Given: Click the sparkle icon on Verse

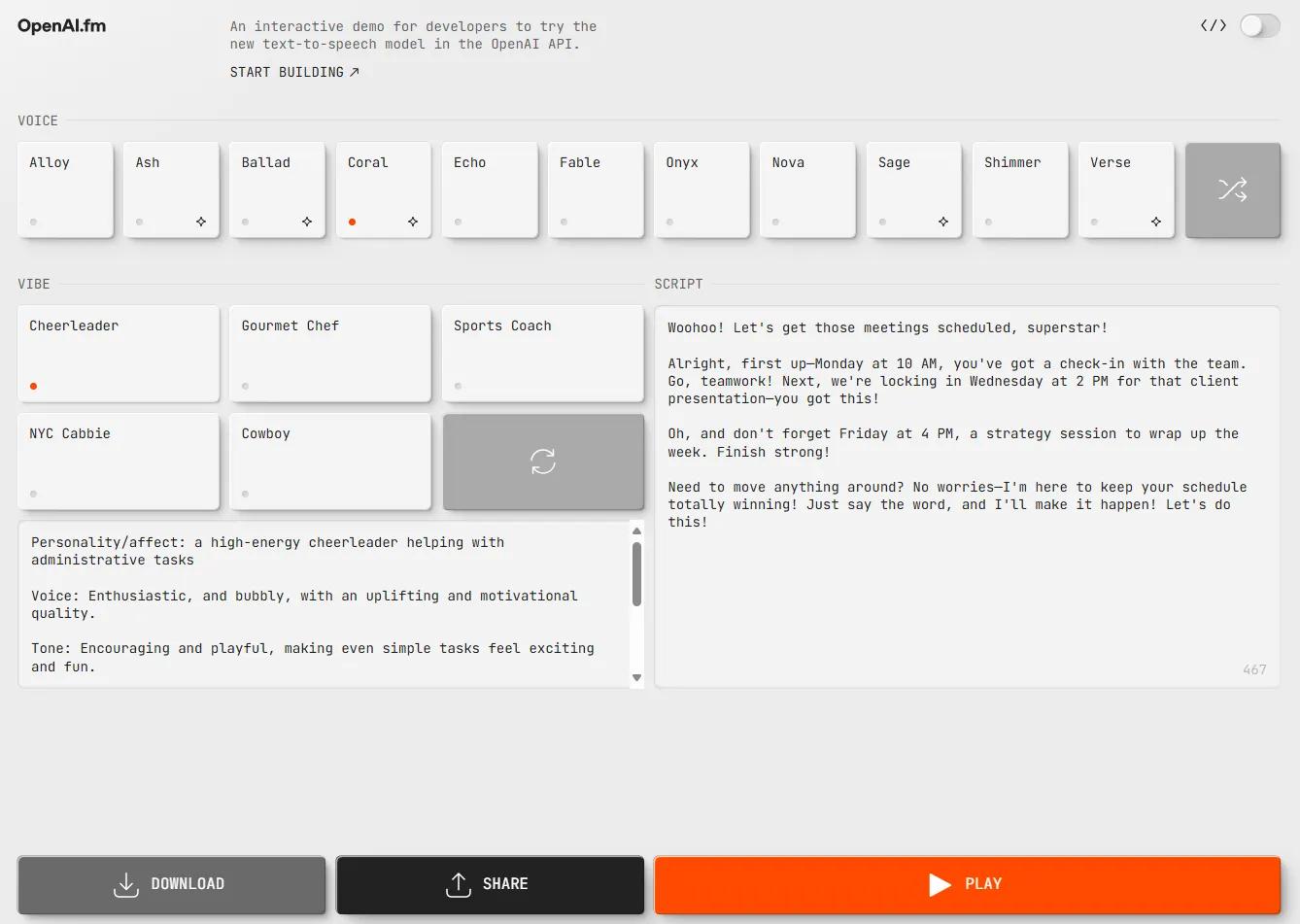Looking at the screenshot, I should click(x=1155, y=222).
